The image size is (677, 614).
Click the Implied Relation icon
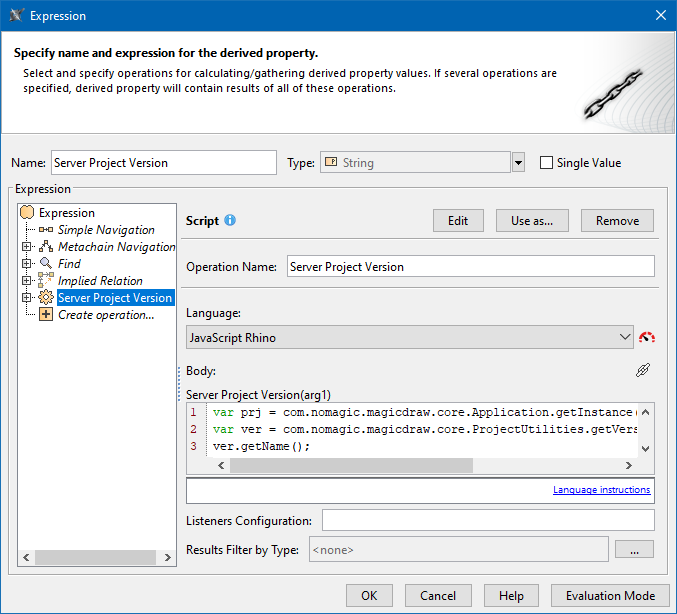click(x=46, y=281)
